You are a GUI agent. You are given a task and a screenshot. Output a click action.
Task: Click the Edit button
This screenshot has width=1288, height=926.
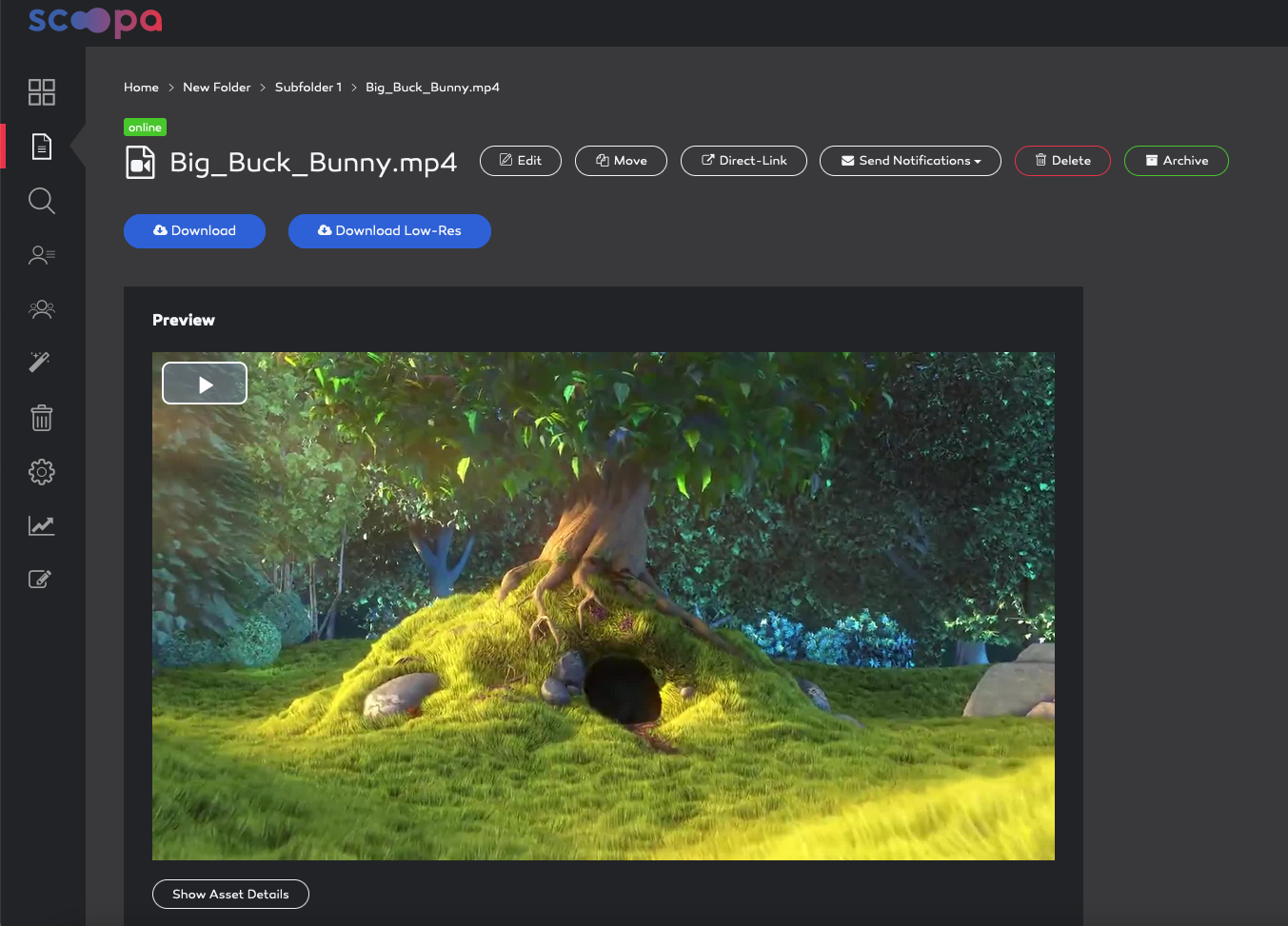(521, 161)
